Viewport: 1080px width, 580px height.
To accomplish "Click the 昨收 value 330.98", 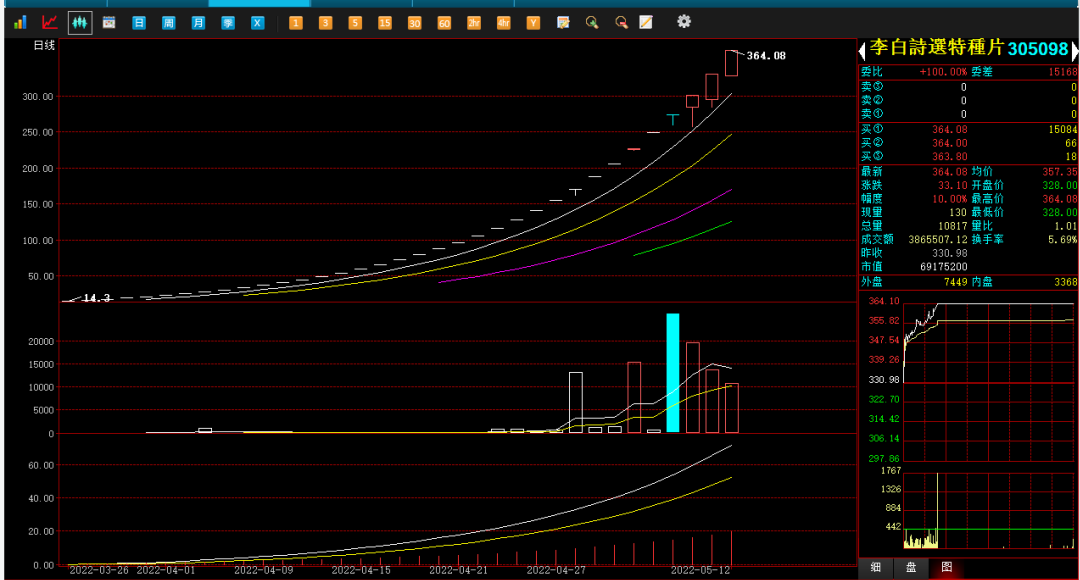I will pos(950,253).
